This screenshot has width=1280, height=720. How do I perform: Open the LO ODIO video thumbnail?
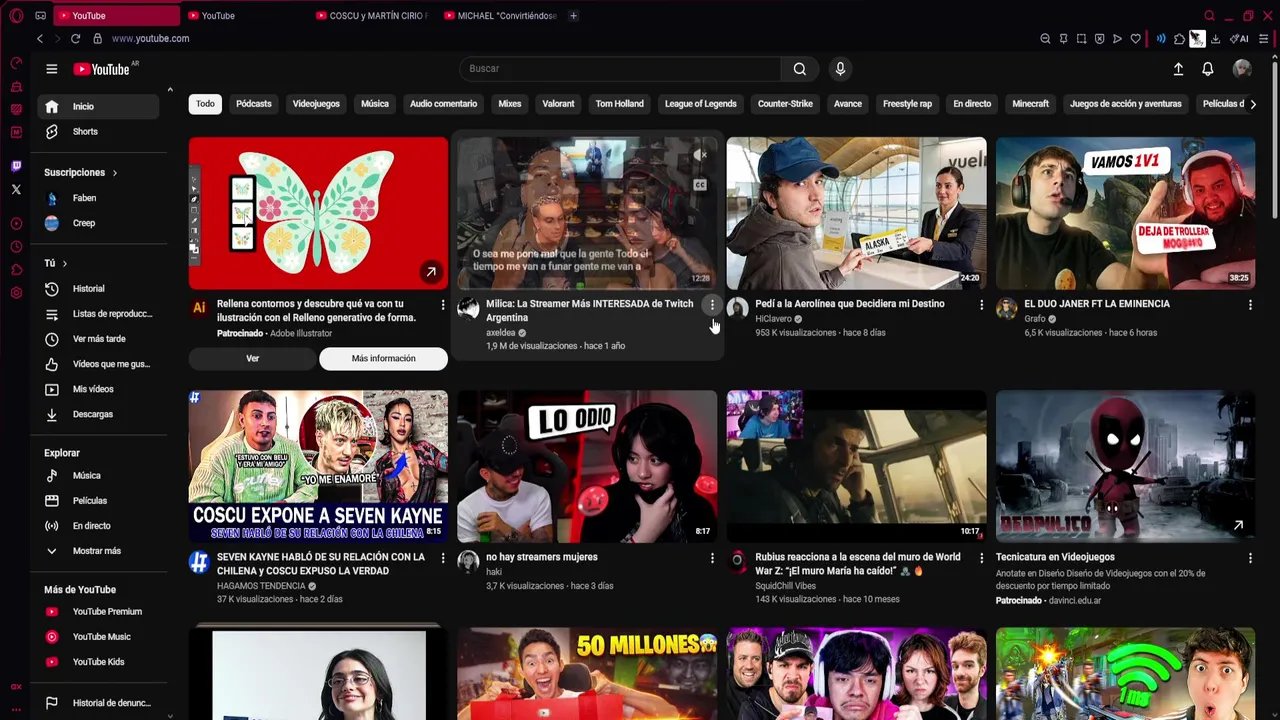(x=587, y=466)
